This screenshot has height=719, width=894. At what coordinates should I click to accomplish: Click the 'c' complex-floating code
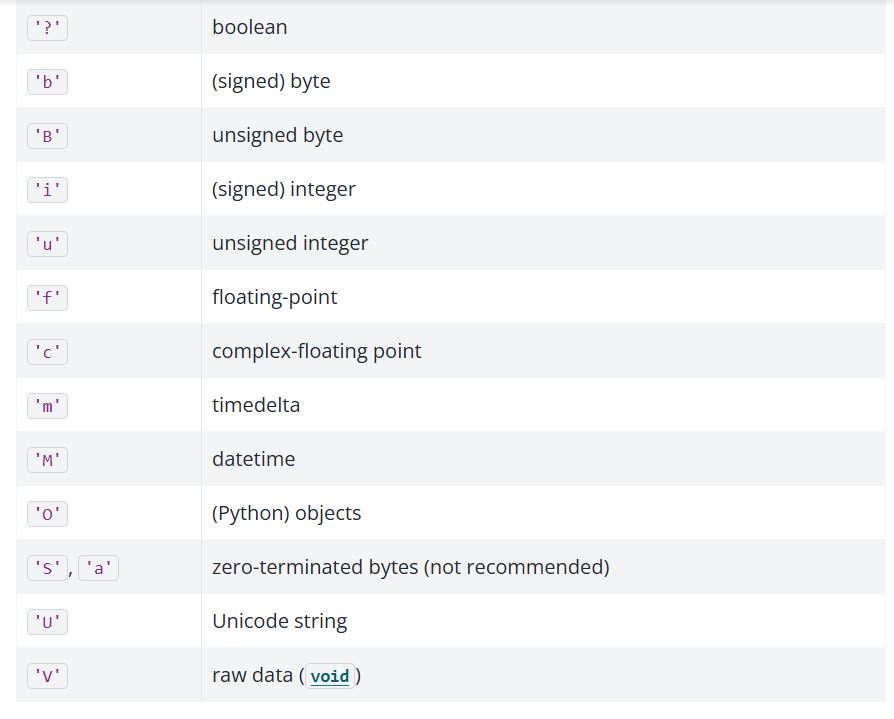pyautogui.click(x=47, y=352)
